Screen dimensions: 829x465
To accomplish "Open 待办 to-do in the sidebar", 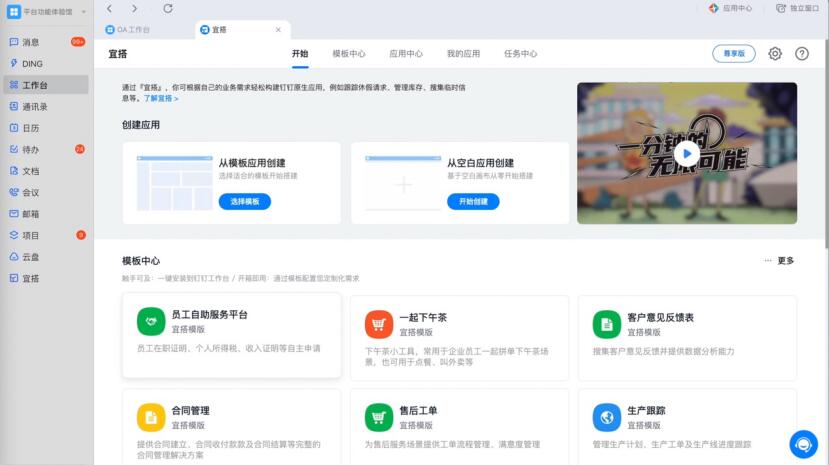I will click(x=46, y=150).
